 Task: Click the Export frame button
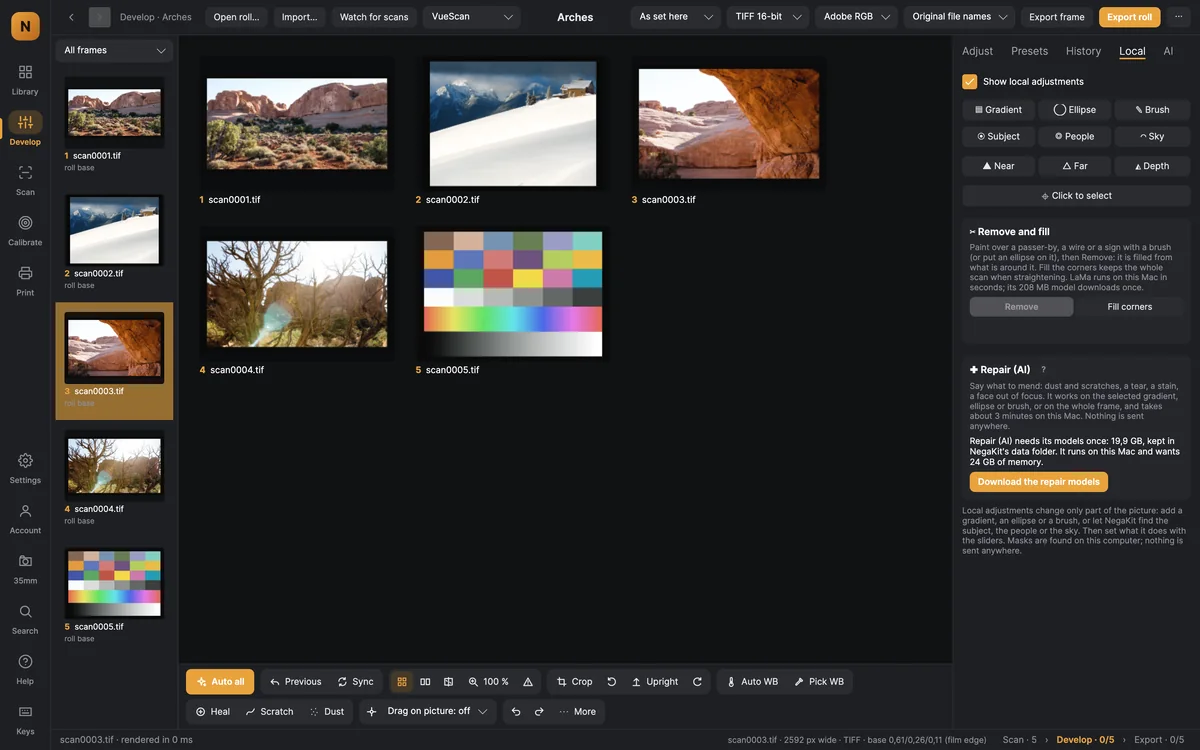pyautogui.click(x=1057, y=17)
